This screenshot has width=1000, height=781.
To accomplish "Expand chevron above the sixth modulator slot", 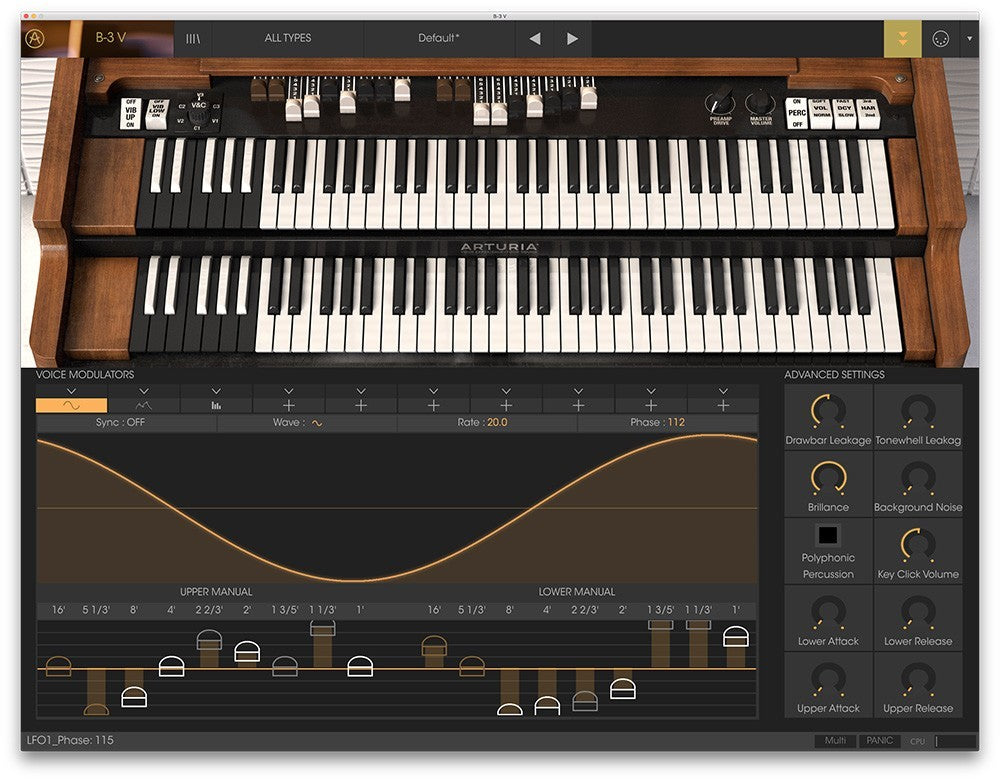I will coord(434,391).
